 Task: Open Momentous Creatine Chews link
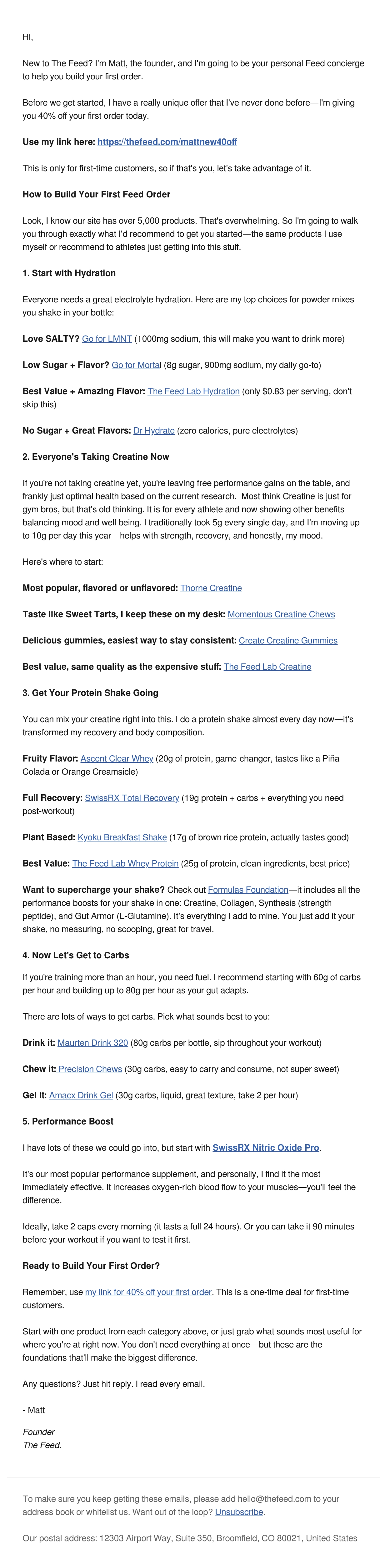[x=281, y=614]
